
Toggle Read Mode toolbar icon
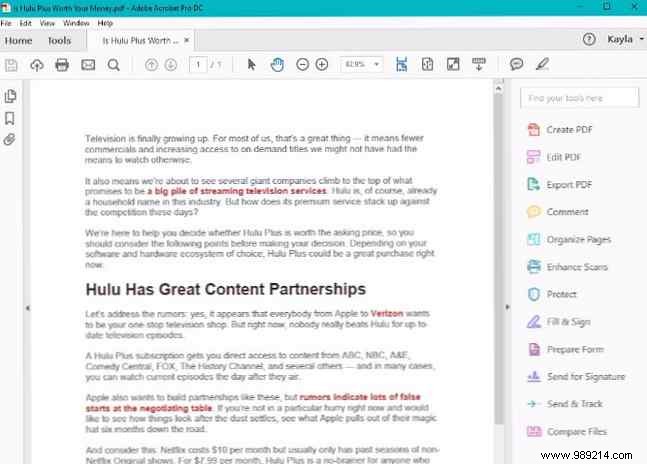(479, 64)
